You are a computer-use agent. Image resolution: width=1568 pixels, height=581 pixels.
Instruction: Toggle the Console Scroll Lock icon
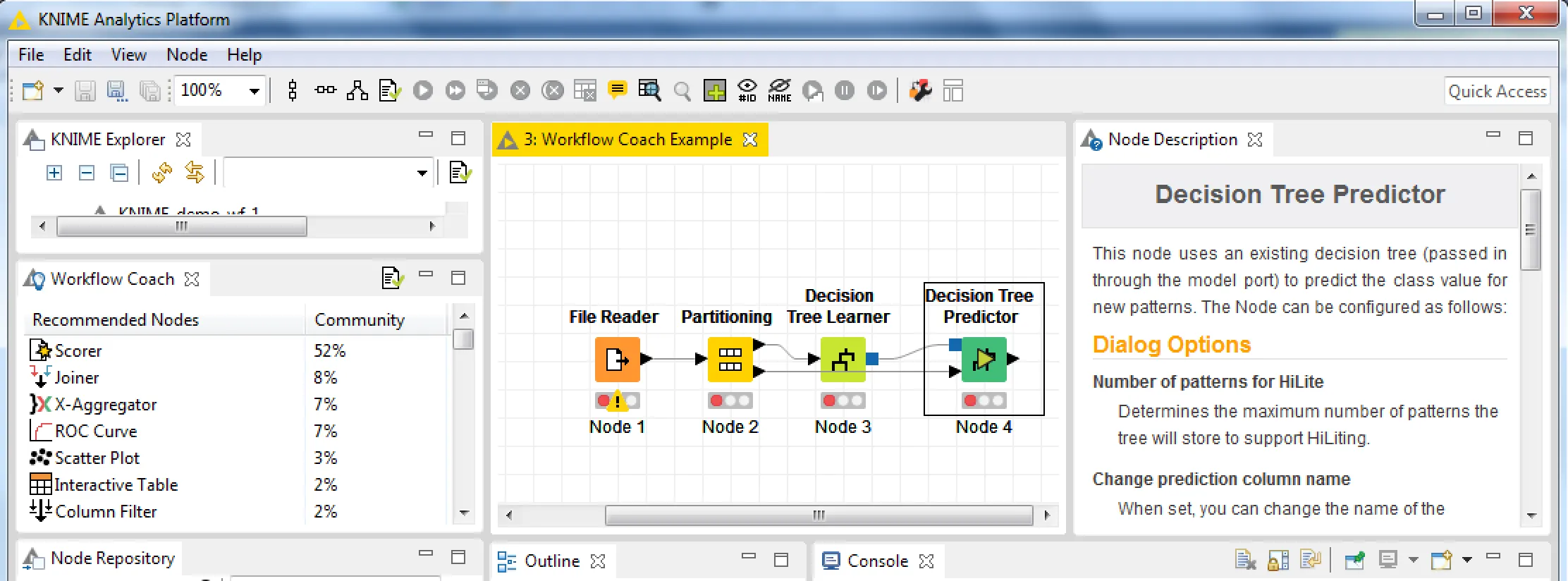click(1278, 561)
